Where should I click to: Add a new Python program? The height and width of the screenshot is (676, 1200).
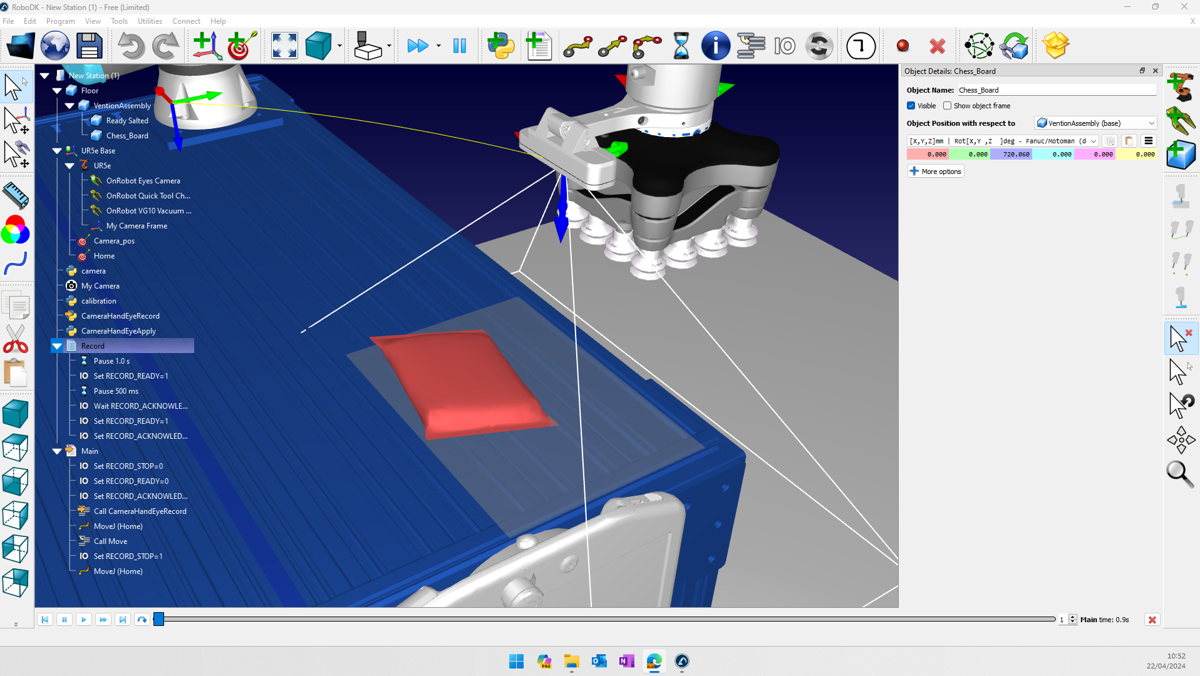tap(501, 46)
